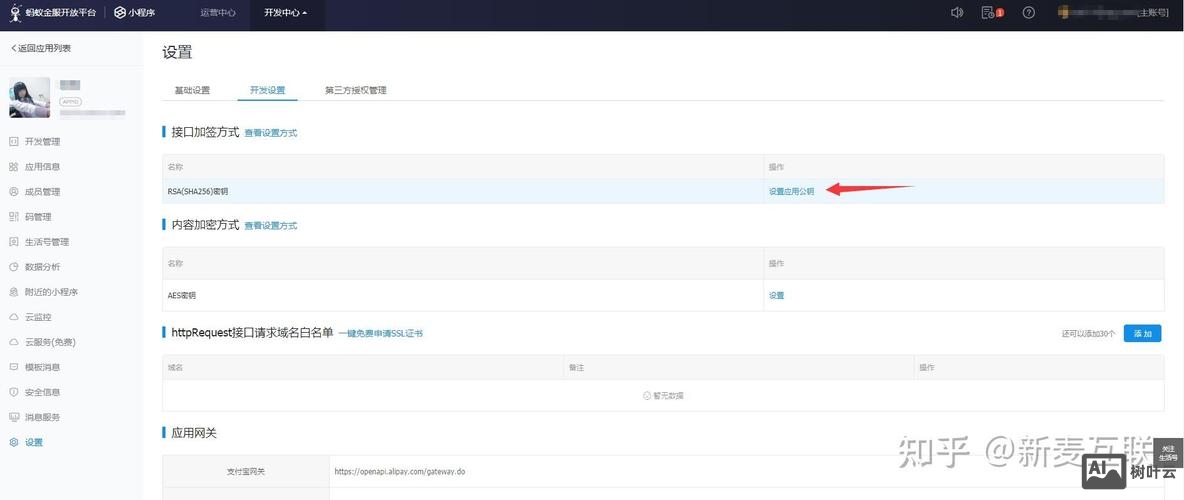
Task: Click 设置应用公钥 link for RSA key
Action: tap(791, 192)
